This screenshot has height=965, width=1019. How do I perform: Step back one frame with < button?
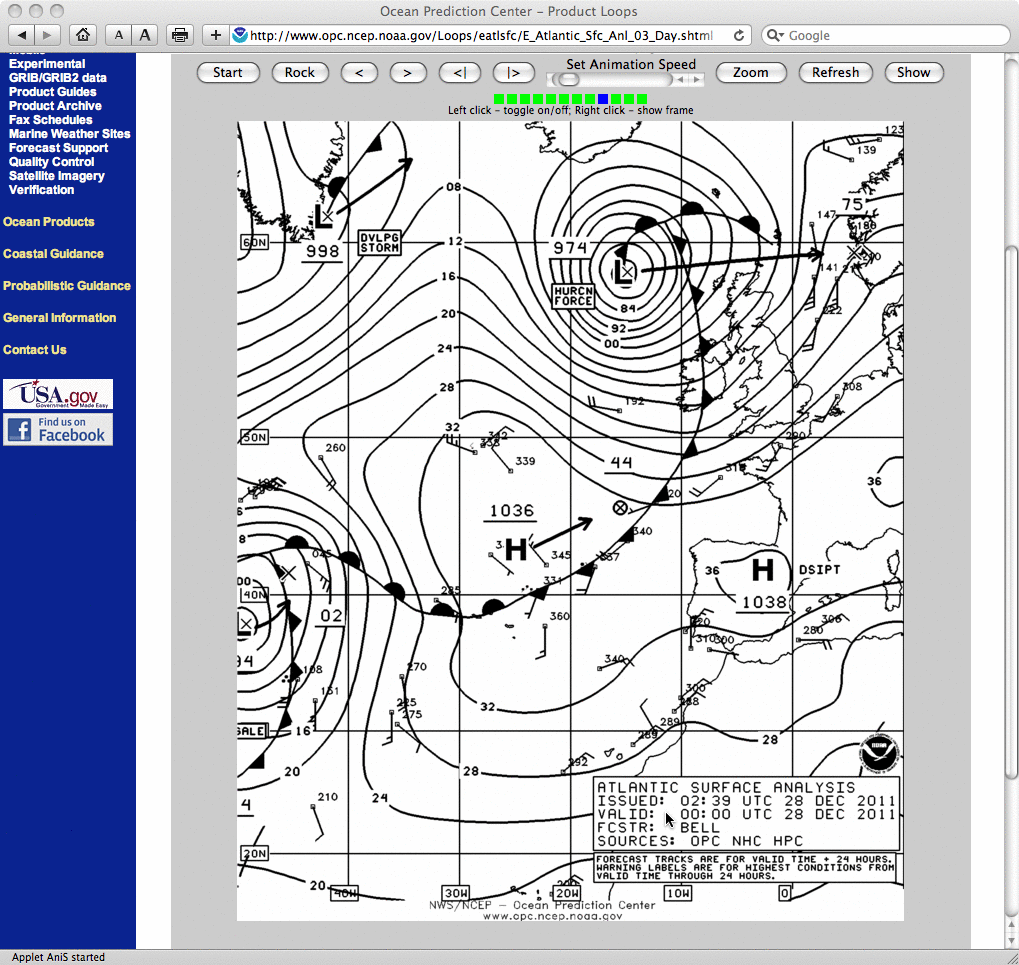coord(359,73)
